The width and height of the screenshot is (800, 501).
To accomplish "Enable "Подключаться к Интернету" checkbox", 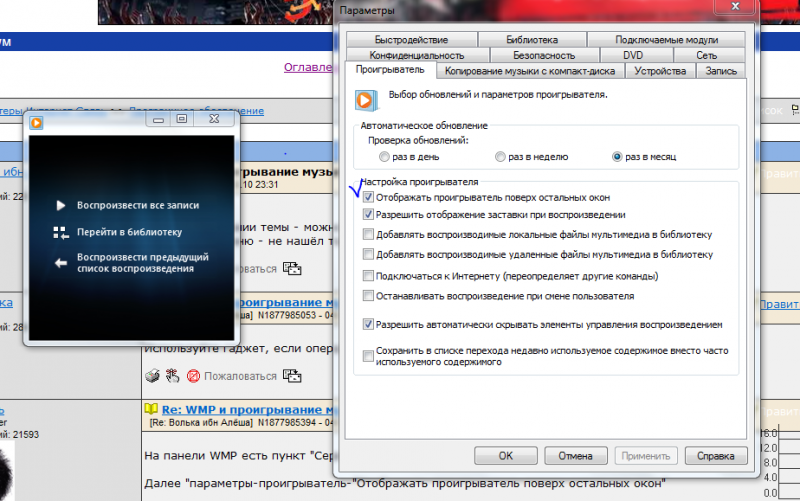I will click(x=369, y=275).
